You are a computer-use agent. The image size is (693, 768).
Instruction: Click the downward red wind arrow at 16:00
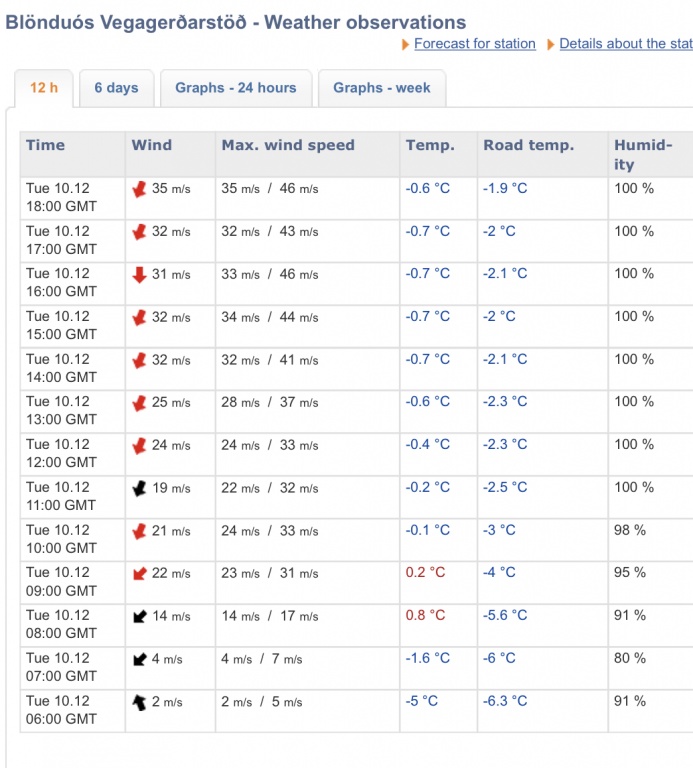click(x=139, y=274)
